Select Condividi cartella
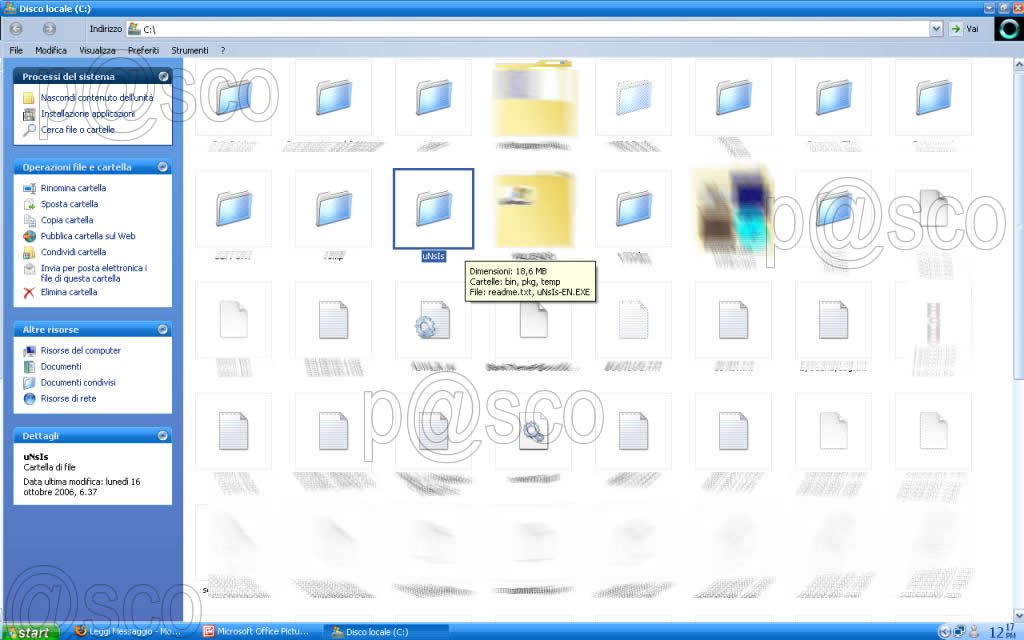This screenshot has width=1024, height=640. (x=73, y=252)
